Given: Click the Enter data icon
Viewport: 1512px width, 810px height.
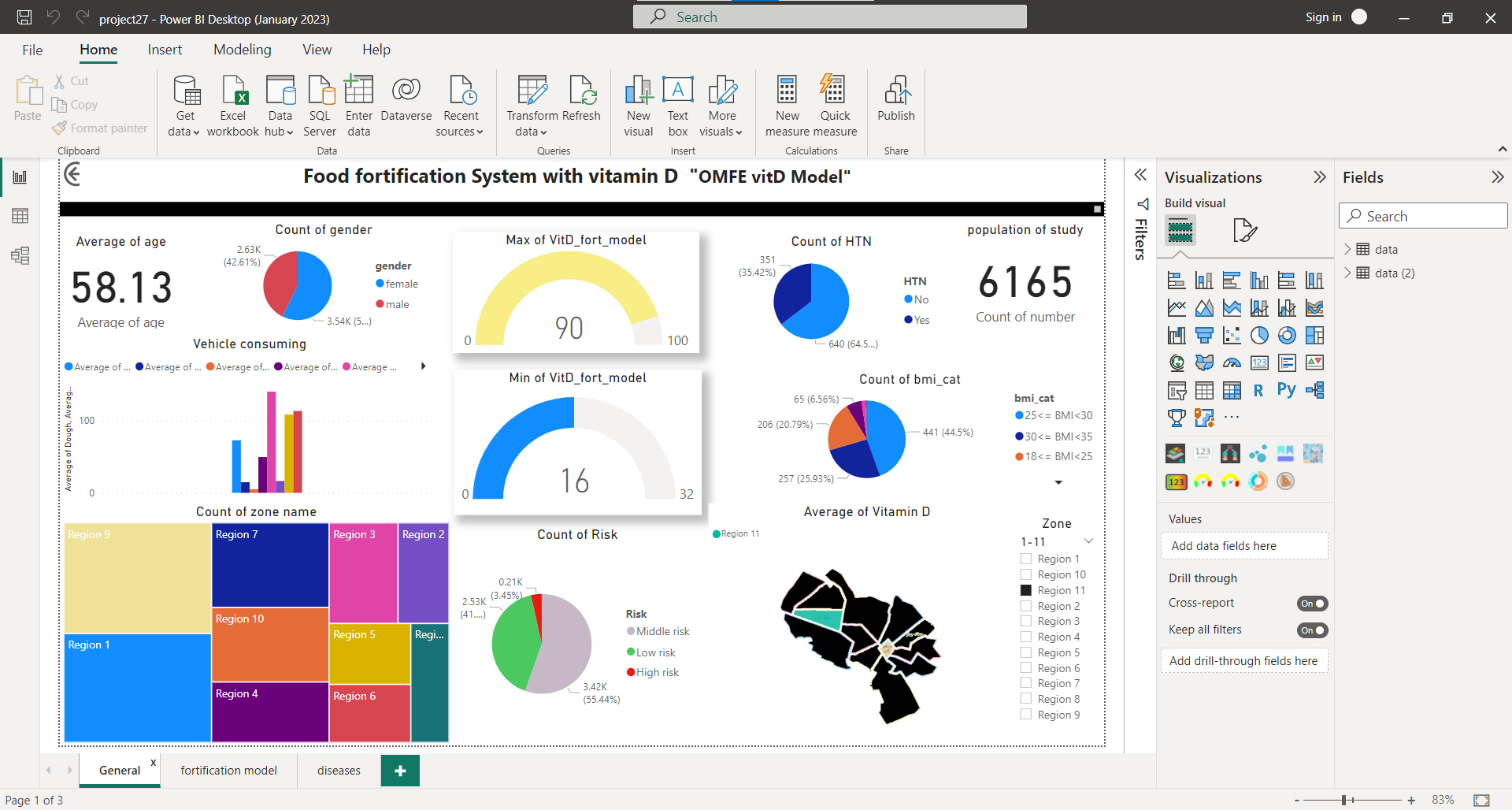Looking at the screenshot, I should pyautogui.click(x=359, y=91).
